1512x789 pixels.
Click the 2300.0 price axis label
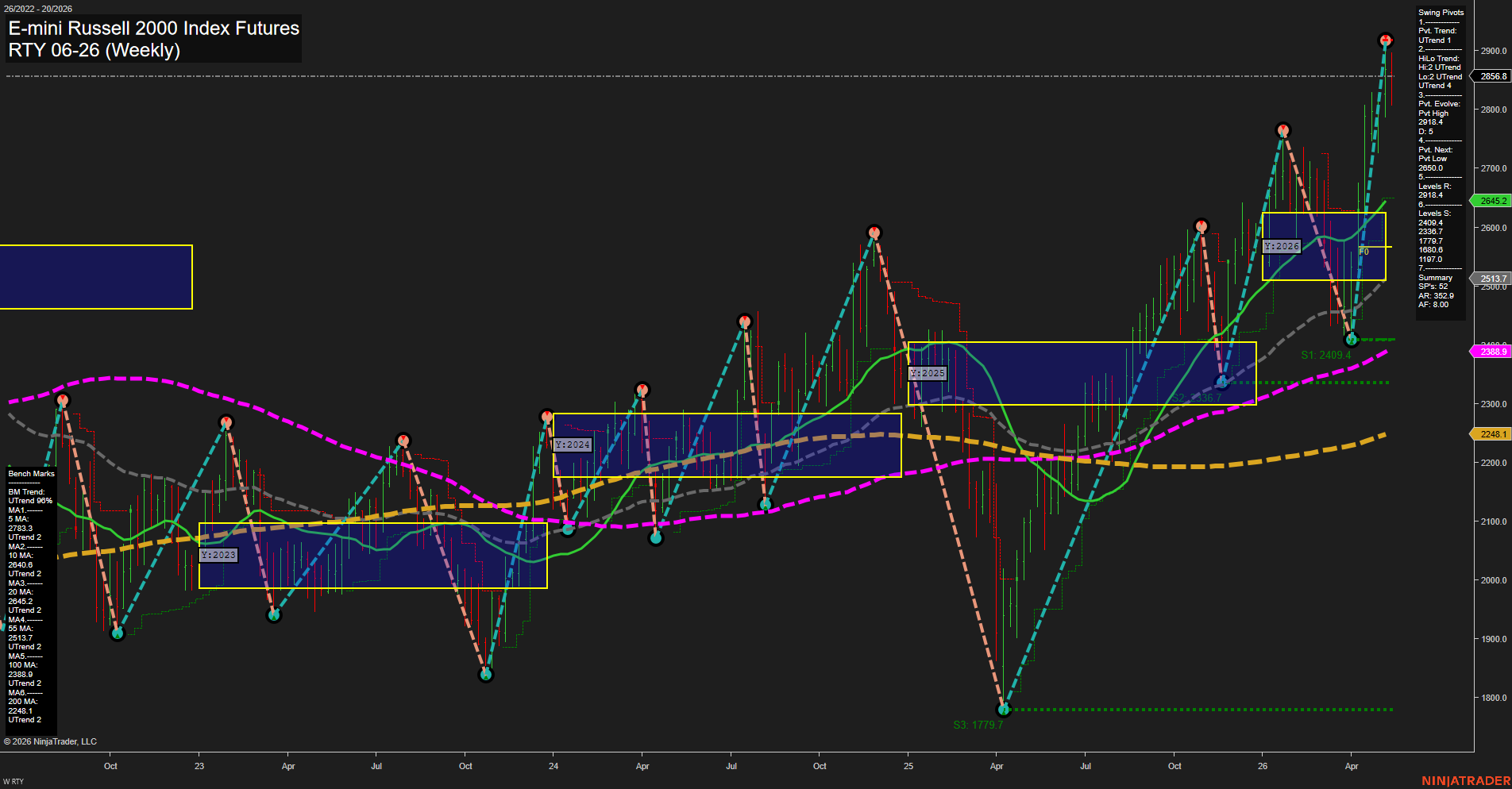[1493, 403]
